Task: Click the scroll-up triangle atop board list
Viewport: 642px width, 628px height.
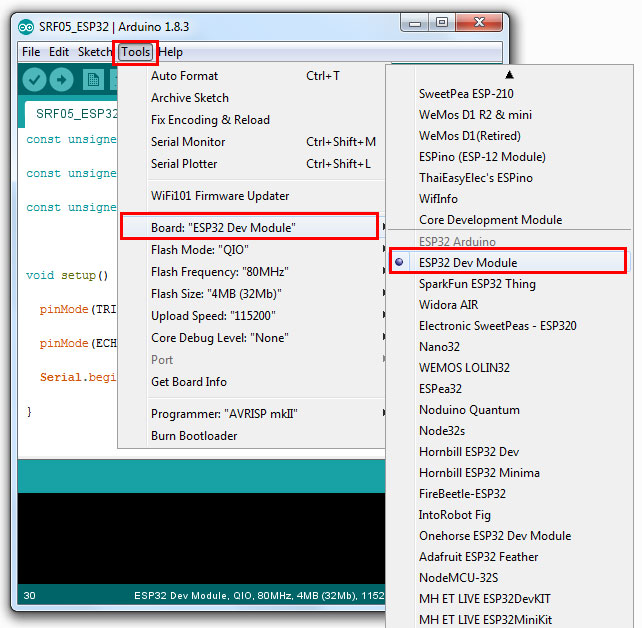Action: point(509,75)
